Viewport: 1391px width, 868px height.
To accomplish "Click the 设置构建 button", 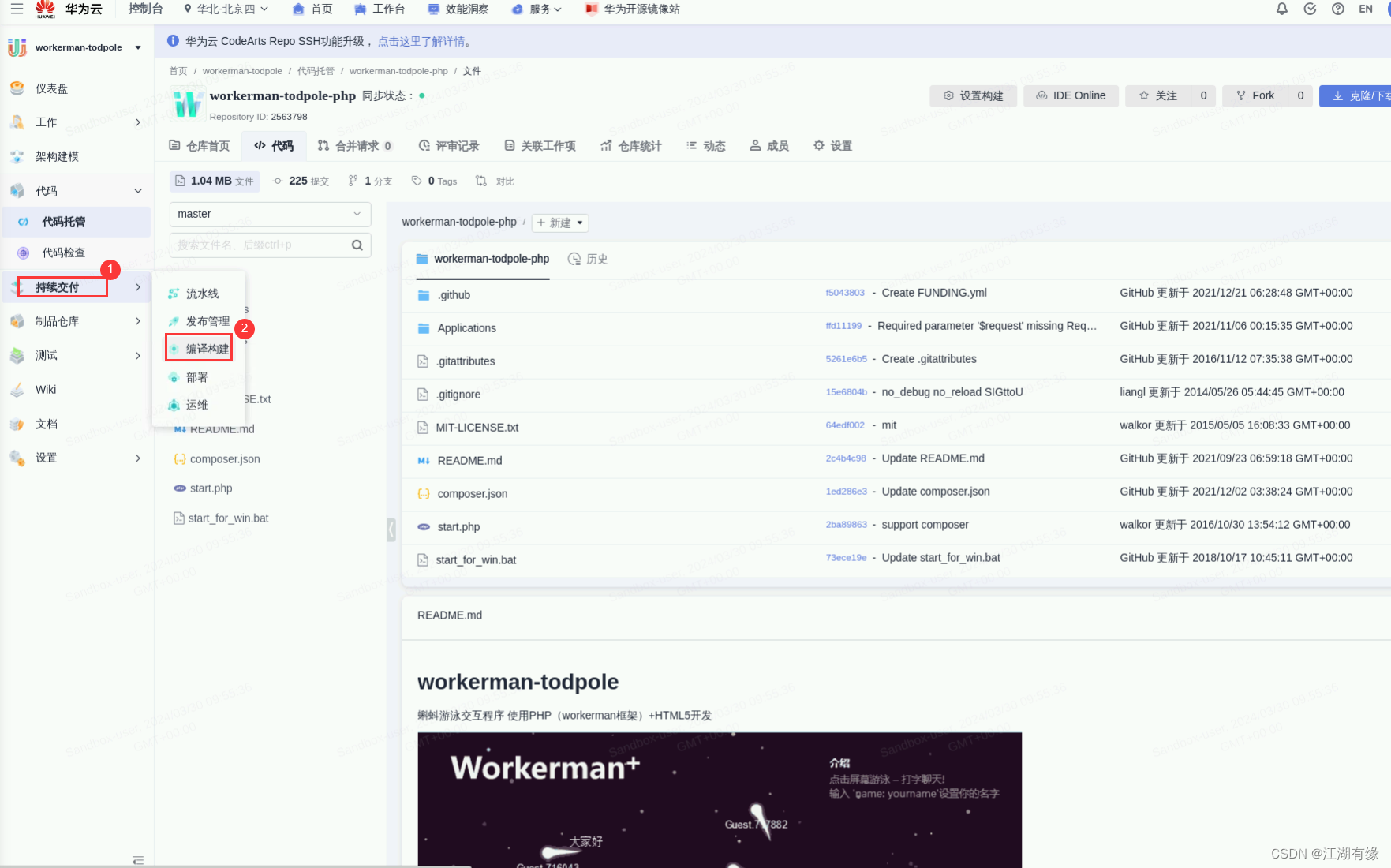I will click(x=974, y=95).
